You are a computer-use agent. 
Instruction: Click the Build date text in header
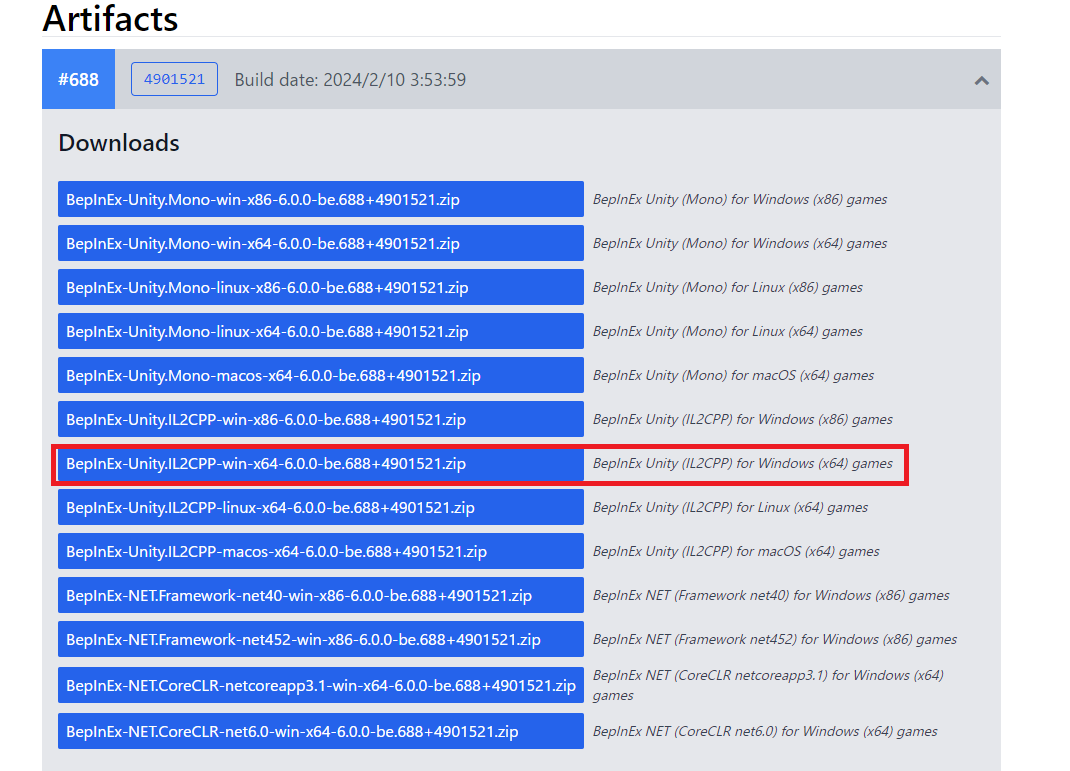coord(350,80)
